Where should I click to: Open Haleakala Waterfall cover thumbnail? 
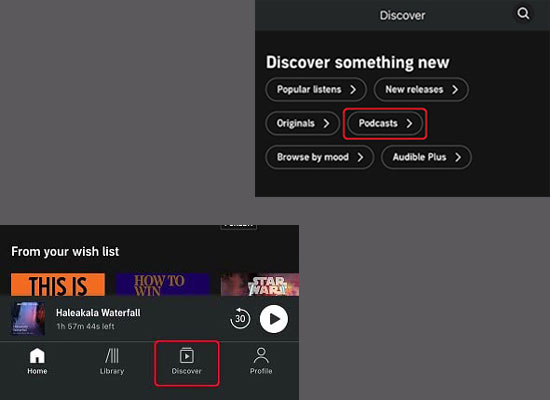pos(28,319)
